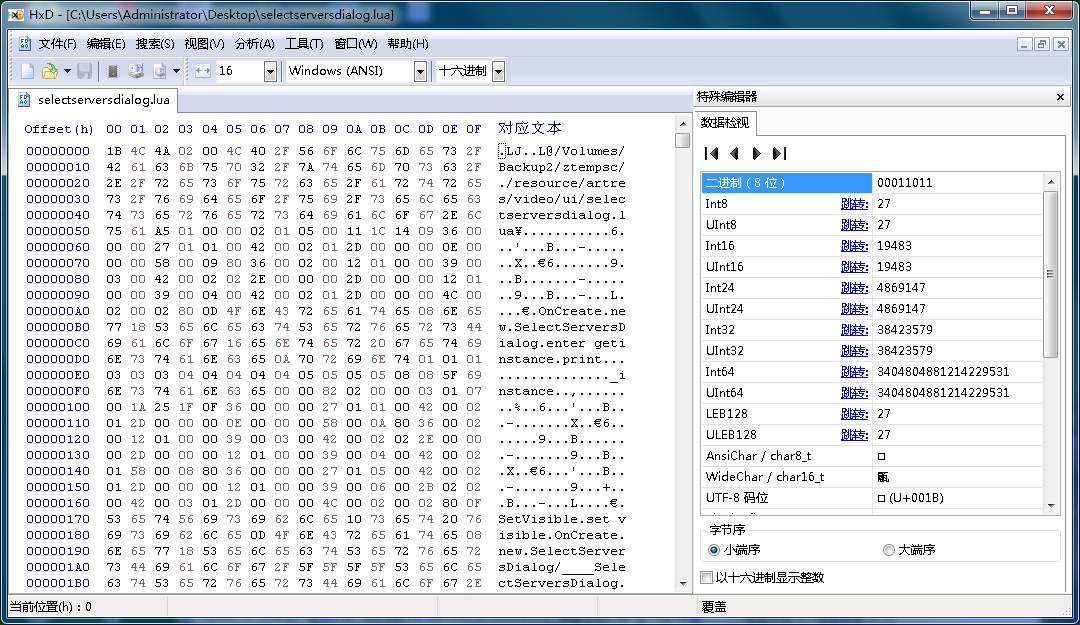Click 跳转 link next to Int16

(854, 246)
